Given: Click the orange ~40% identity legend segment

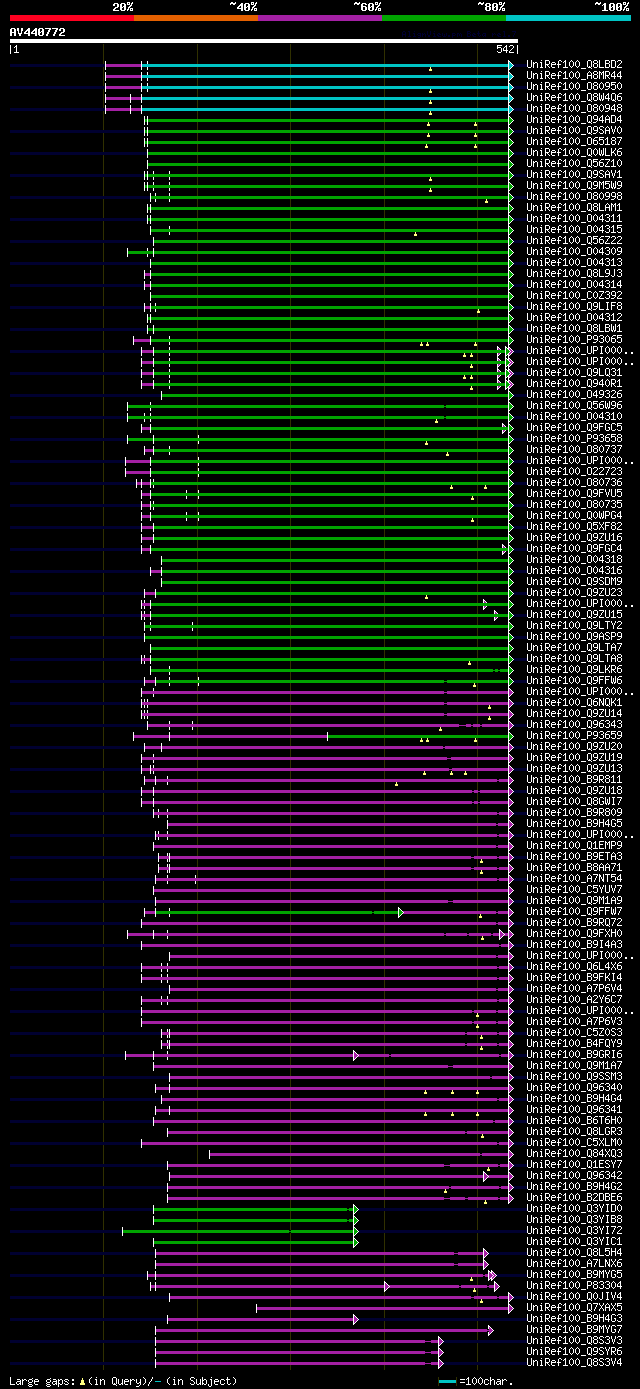Looking at the screenshot, I should [195, 18].
